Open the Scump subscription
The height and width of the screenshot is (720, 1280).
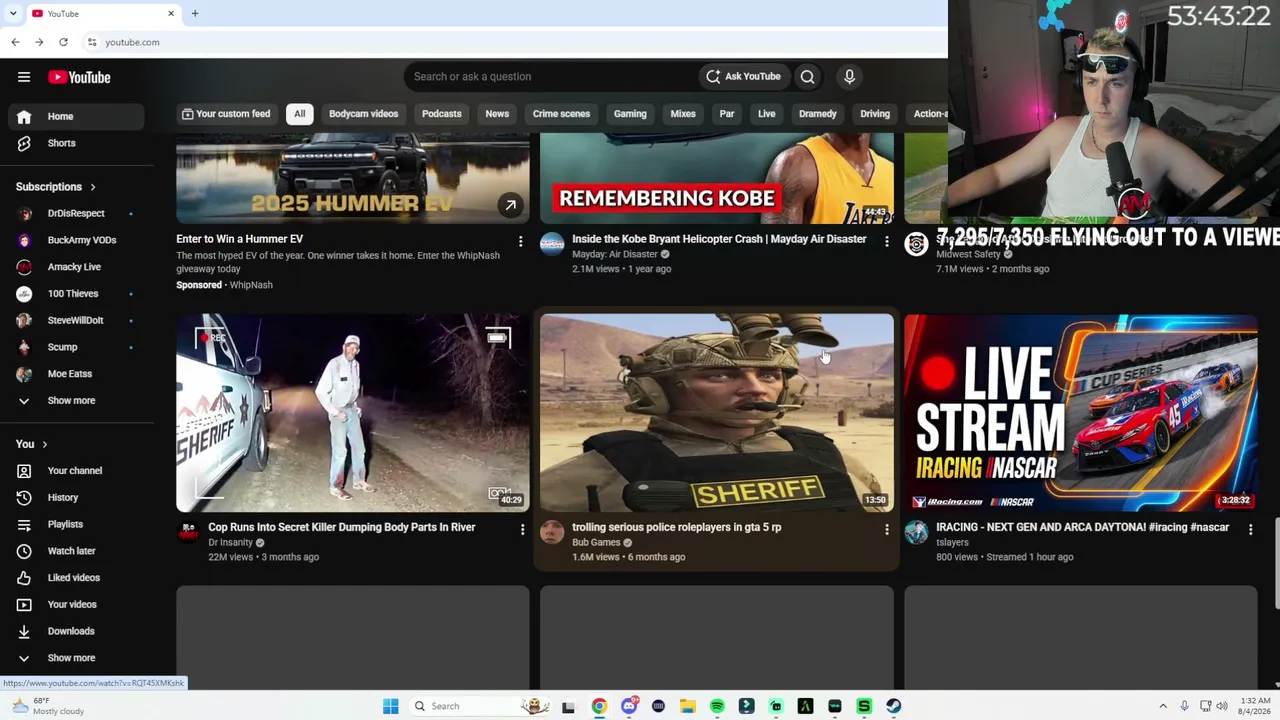point(76,347)
